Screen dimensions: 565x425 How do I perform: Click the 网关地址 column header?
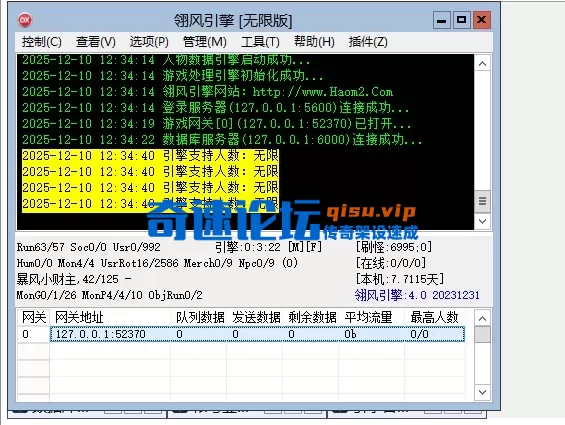pos(110,318)
